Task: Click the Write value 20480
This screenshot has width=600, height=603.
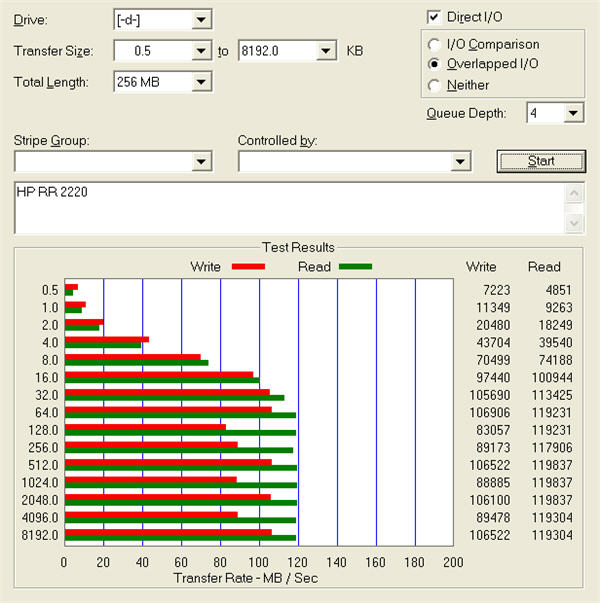Action: (x=493, y=325)
